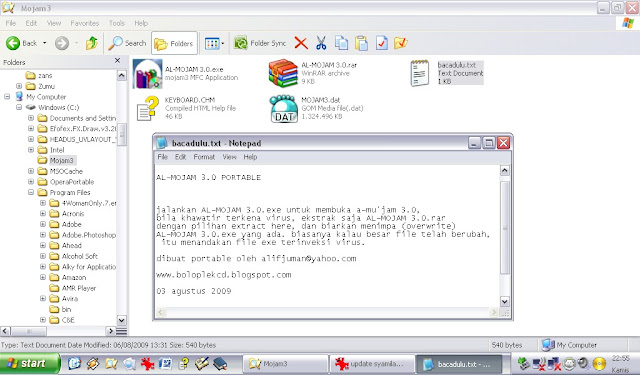Open the Explorer View menu
640x375 pixels.
[x=54, y=23]
